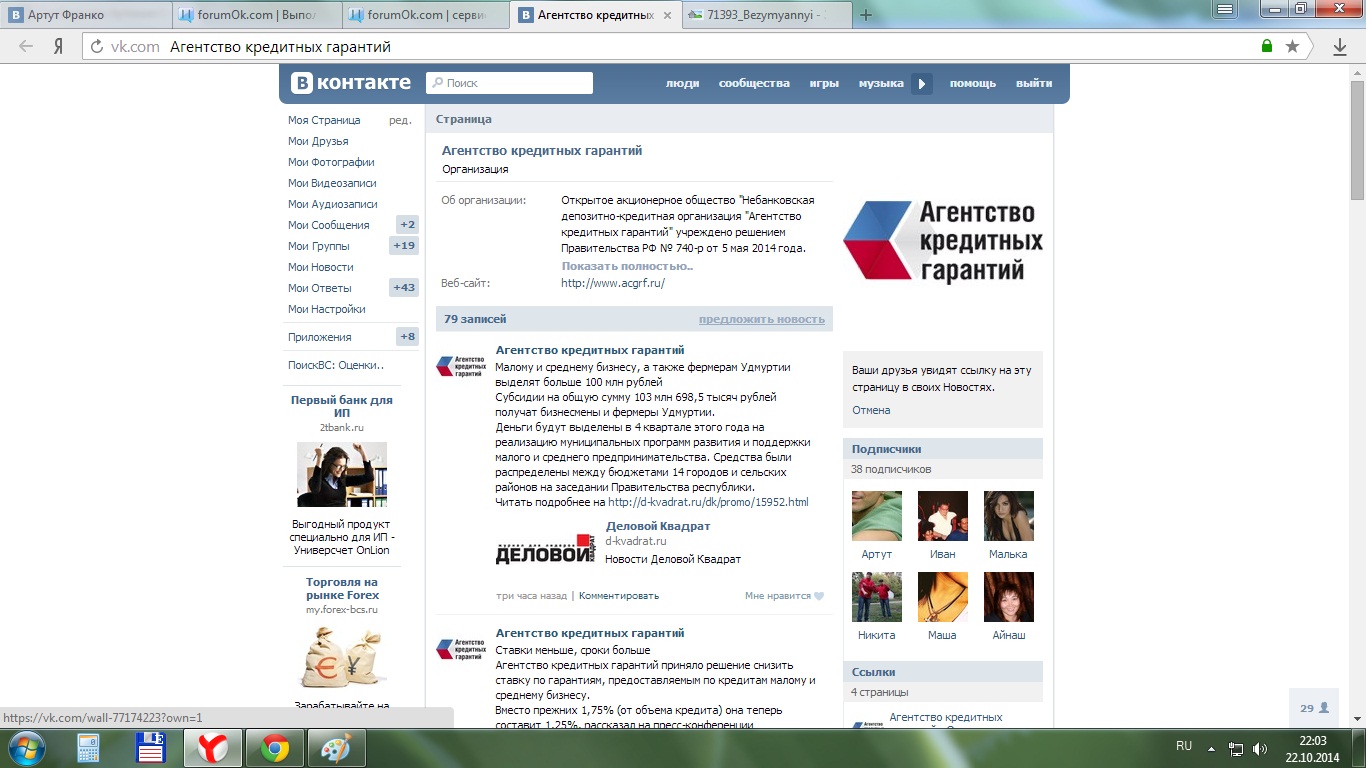The image size is (1366, 768).
Task: Open the website link http://www.acgrf.ru/
Action: 613,283
